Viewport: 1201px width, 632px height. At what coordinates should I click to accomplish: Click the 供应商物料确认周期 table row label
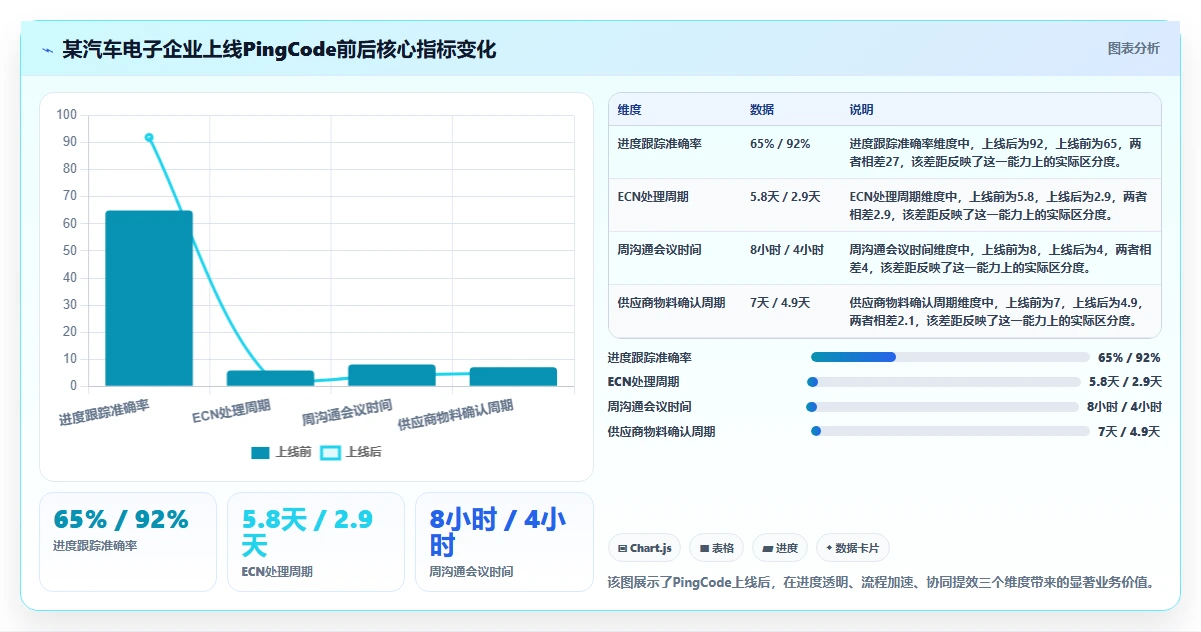point(672,303)
